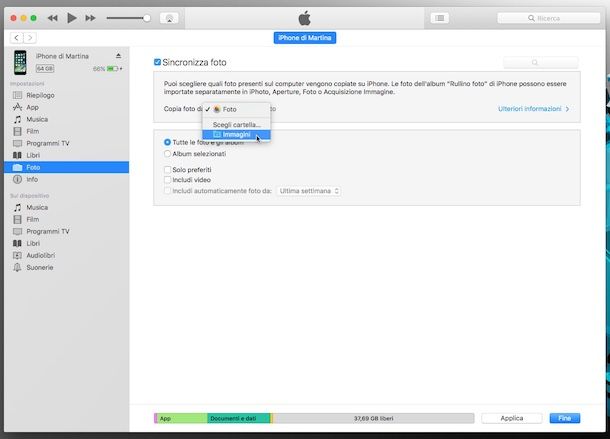Uncheck Sincronizza foto checkbox
The width and height of the screenshot is (610, 439).
point(157,62)
